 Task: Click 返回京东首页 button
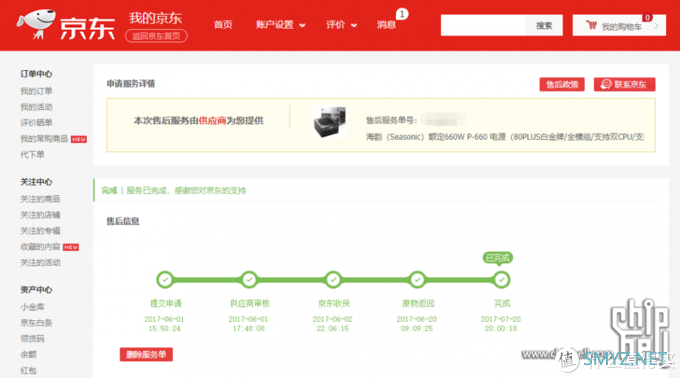[x=156, y=36]
